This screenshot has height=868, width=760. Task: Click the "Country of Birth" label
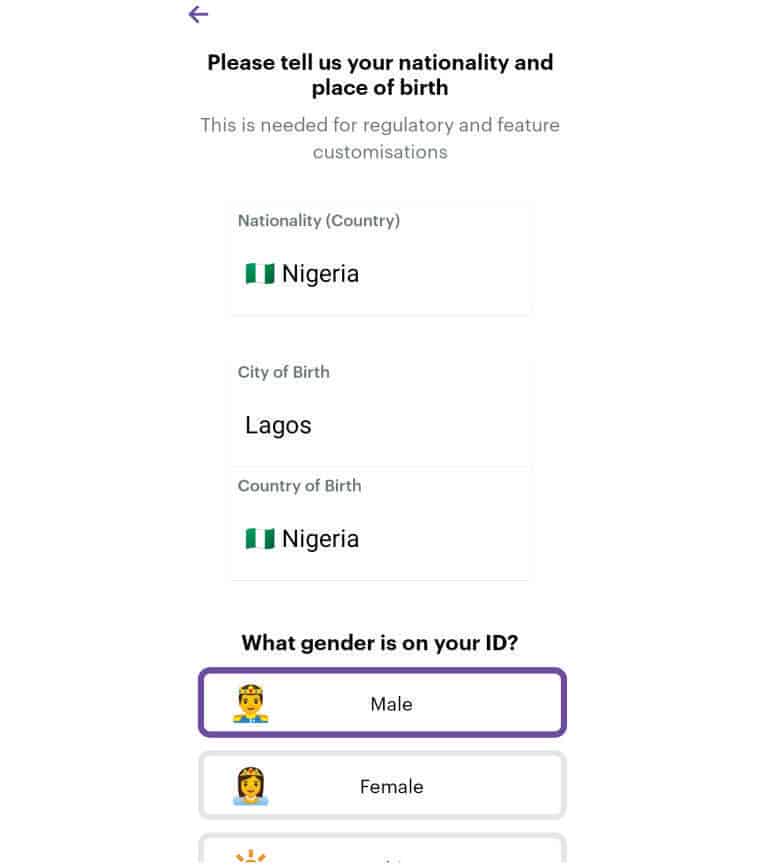(299, 486)
